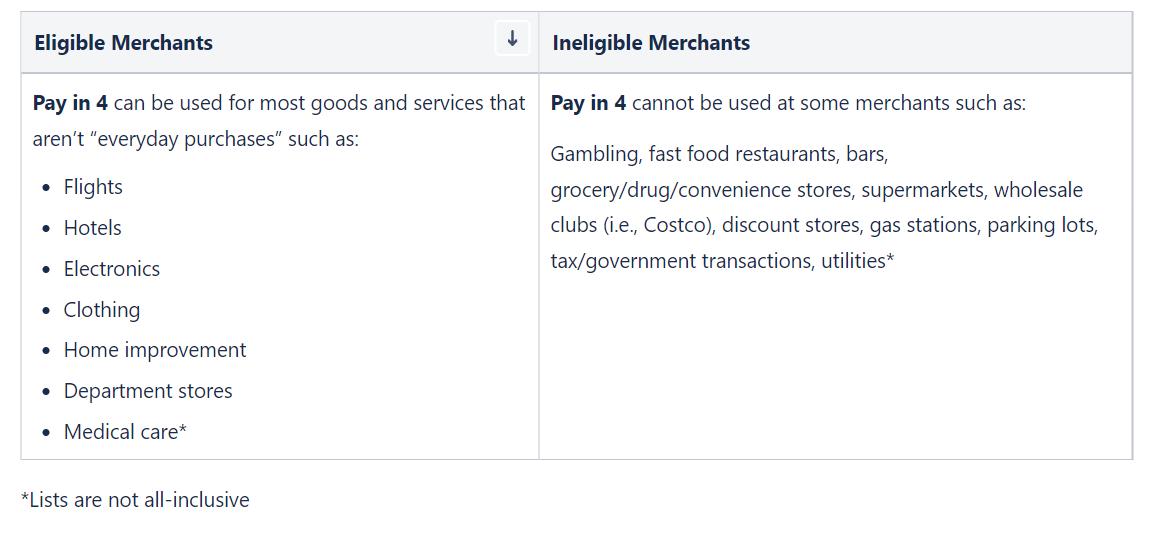Click the Home improvement list item
The width and height of the screenshot is (1154, 536).
click(154, 350)
